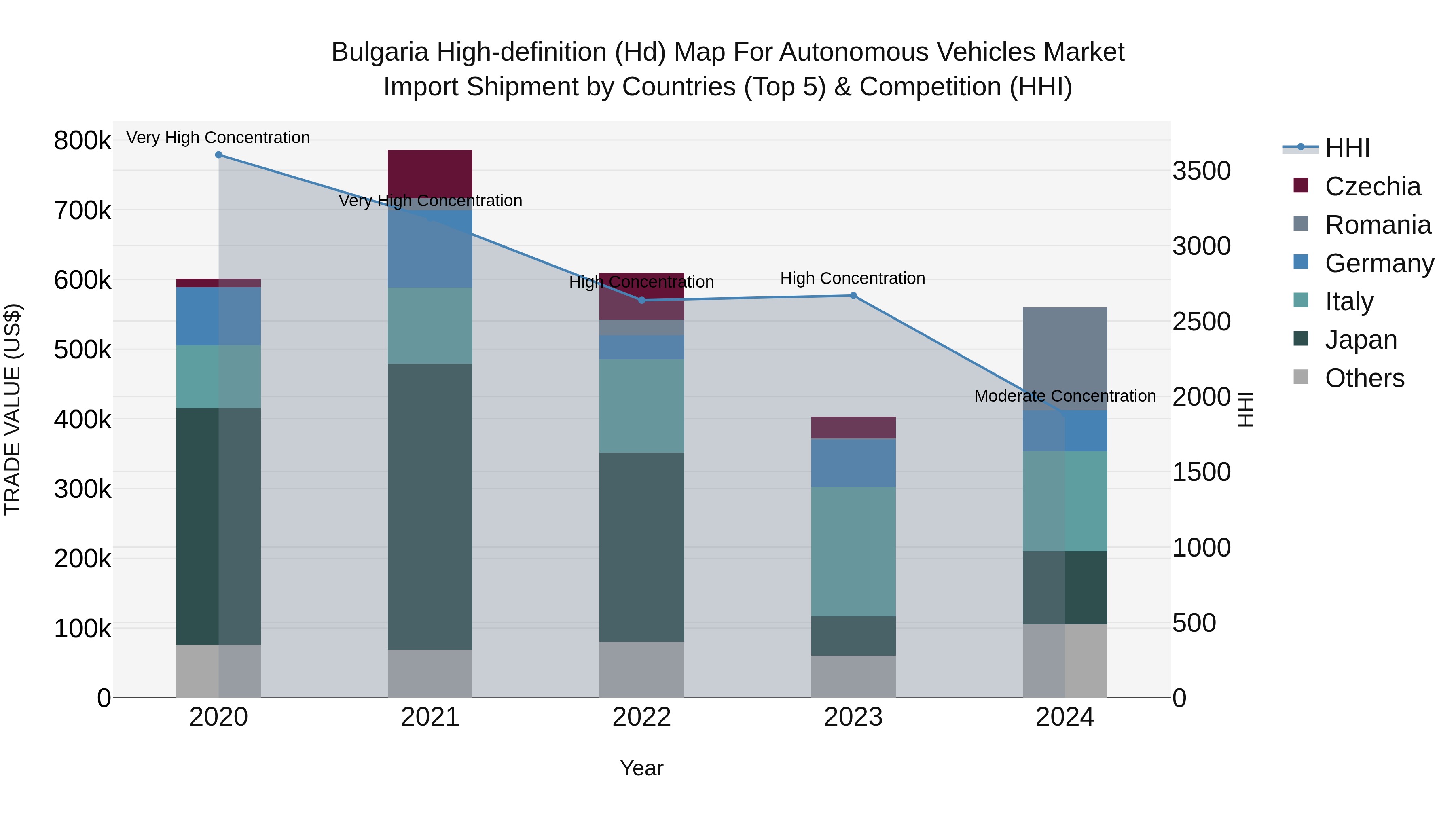This screenshot has height=819, width=1456.
Task: Click the 3500 HHI axis tick
Action: pos(1202,171)
